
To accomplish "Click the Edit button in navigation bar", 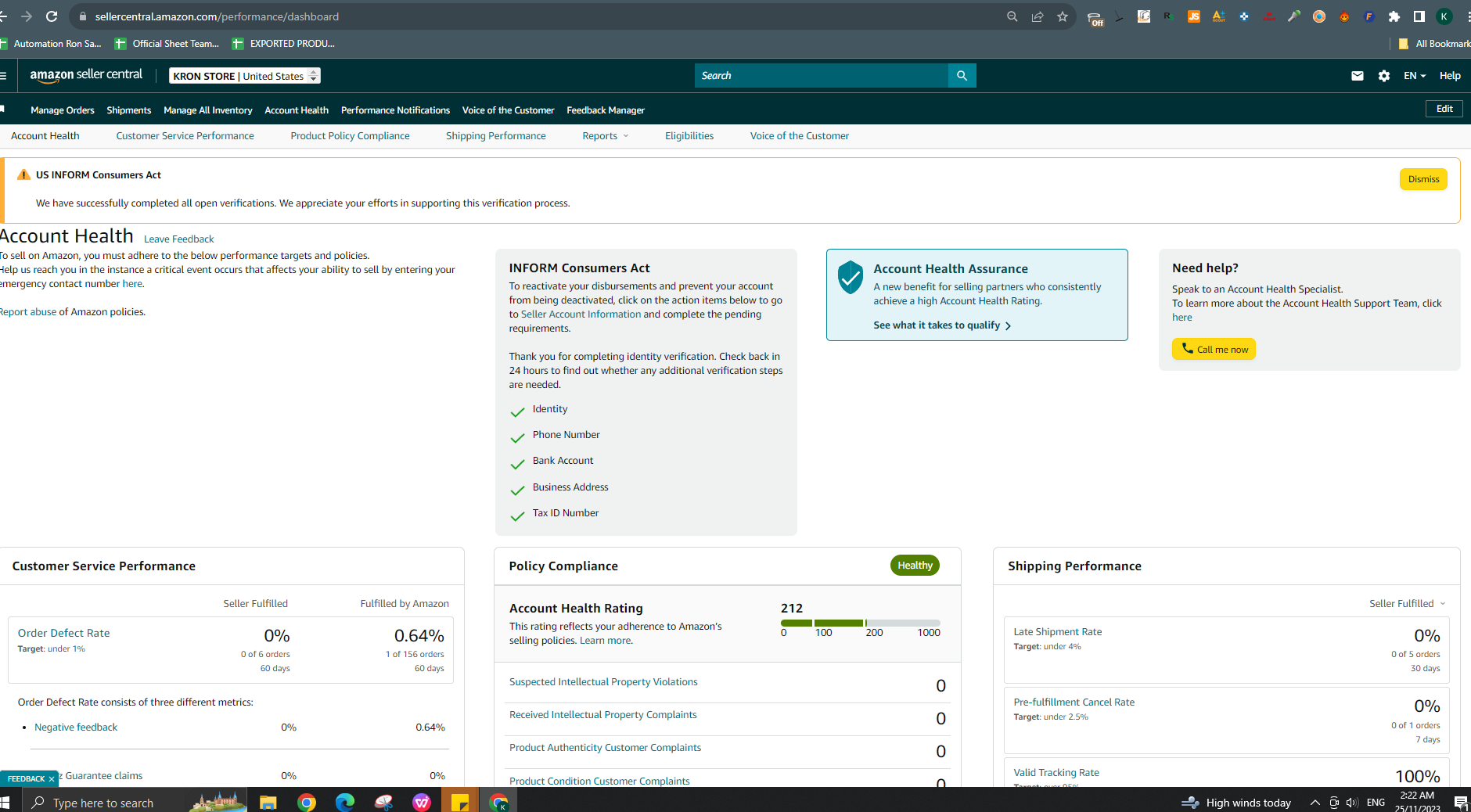I will click(x=1444, y=109).
